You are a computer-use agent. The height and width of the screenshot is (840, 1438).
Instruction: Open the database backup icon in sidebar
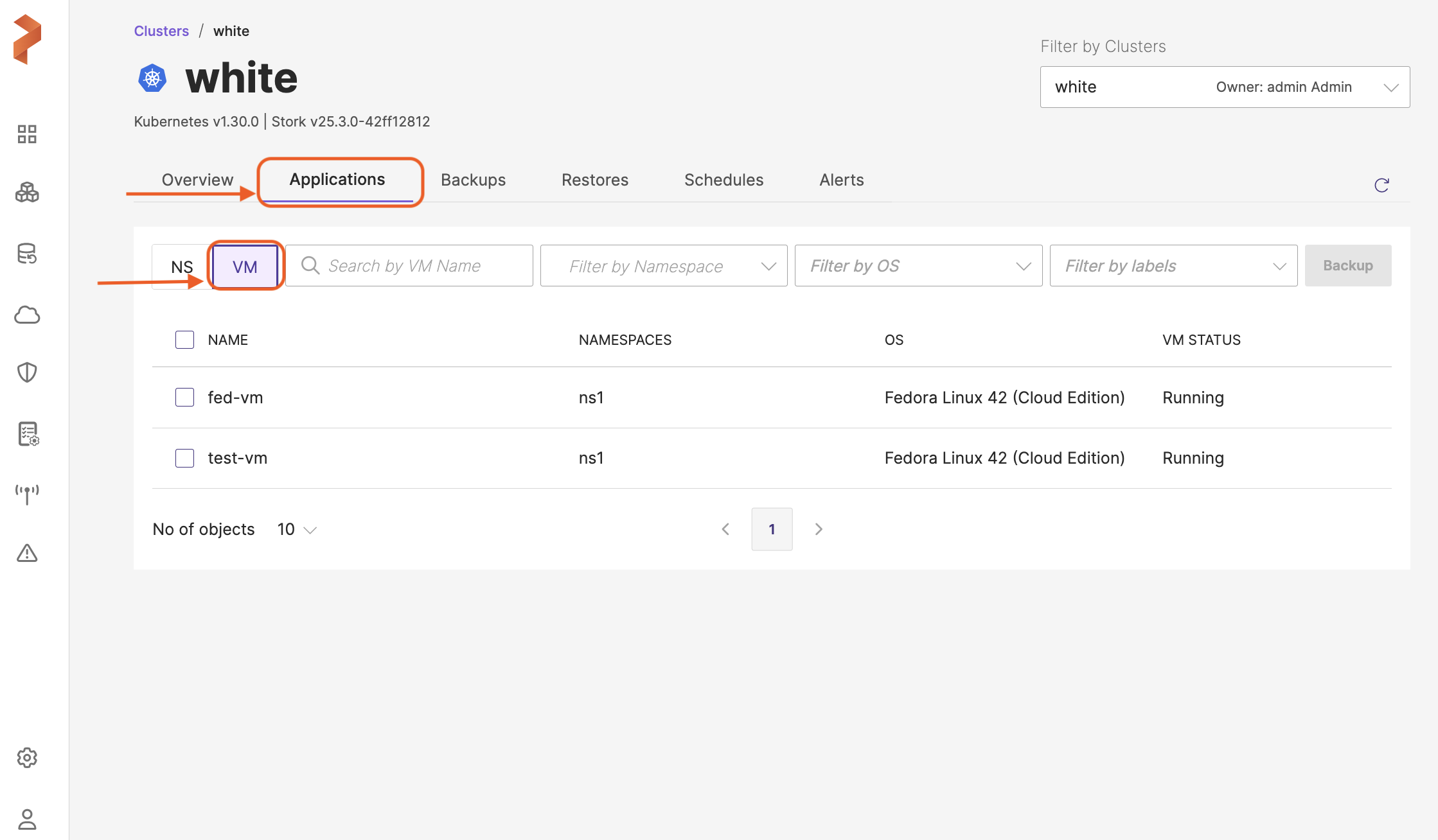[x=27, y=254]
